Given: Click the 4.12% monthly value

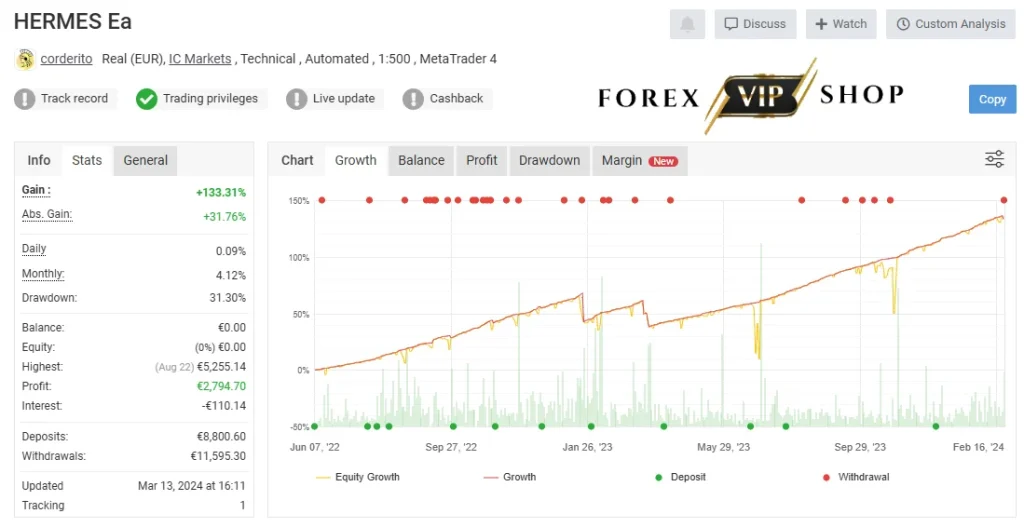Looking at the screenshot, I should pos(231,276).
